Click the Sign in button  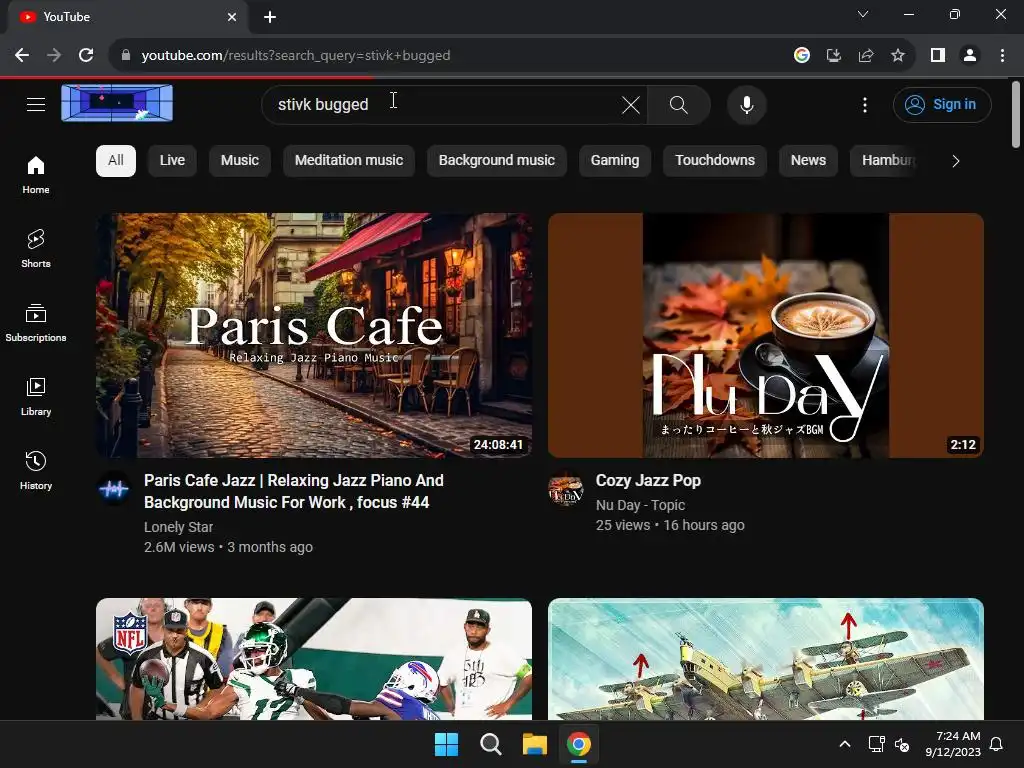(x=942, y=104)
